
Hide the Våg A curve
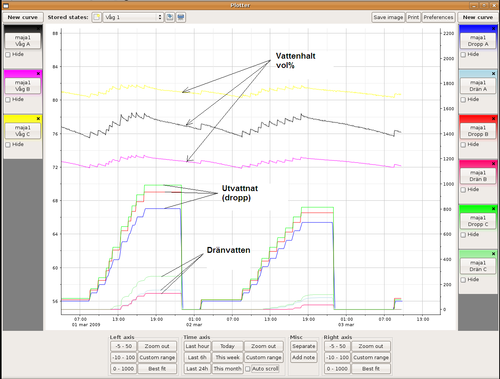(8, 55)
